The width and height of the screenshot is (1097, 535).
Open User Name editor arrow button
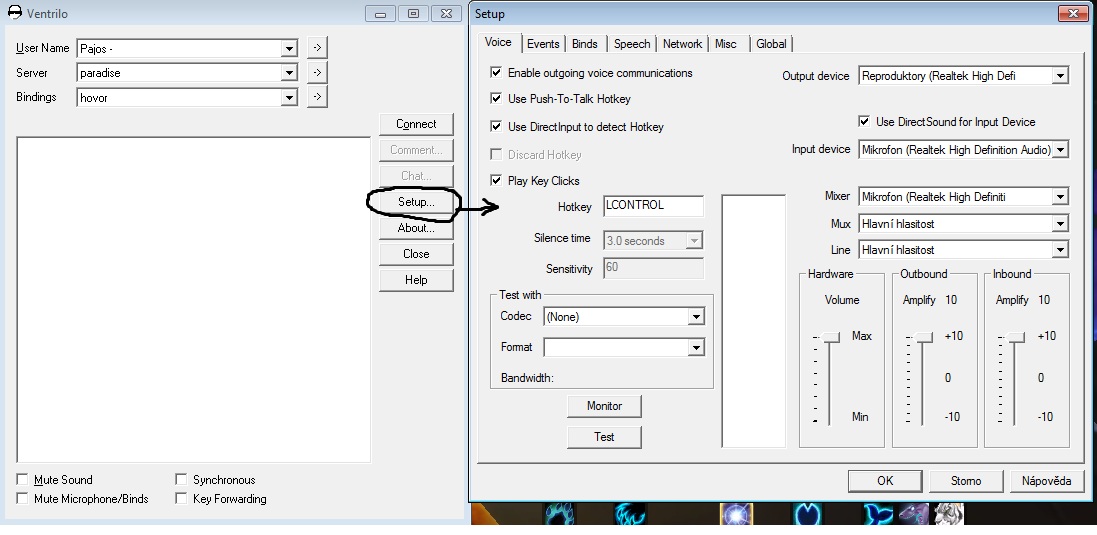point(317,48)
